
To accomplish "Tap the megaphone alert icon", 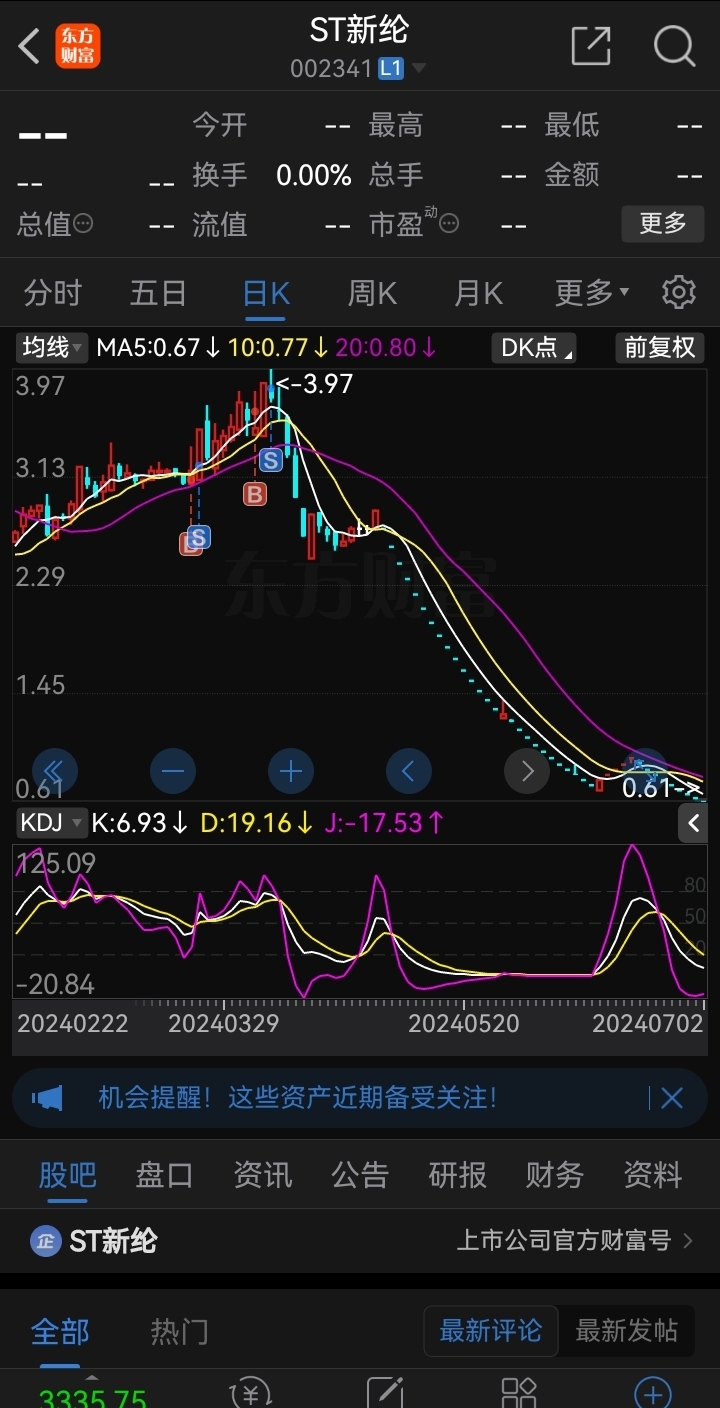I will pyautogui.click(x=47, y=1098).
